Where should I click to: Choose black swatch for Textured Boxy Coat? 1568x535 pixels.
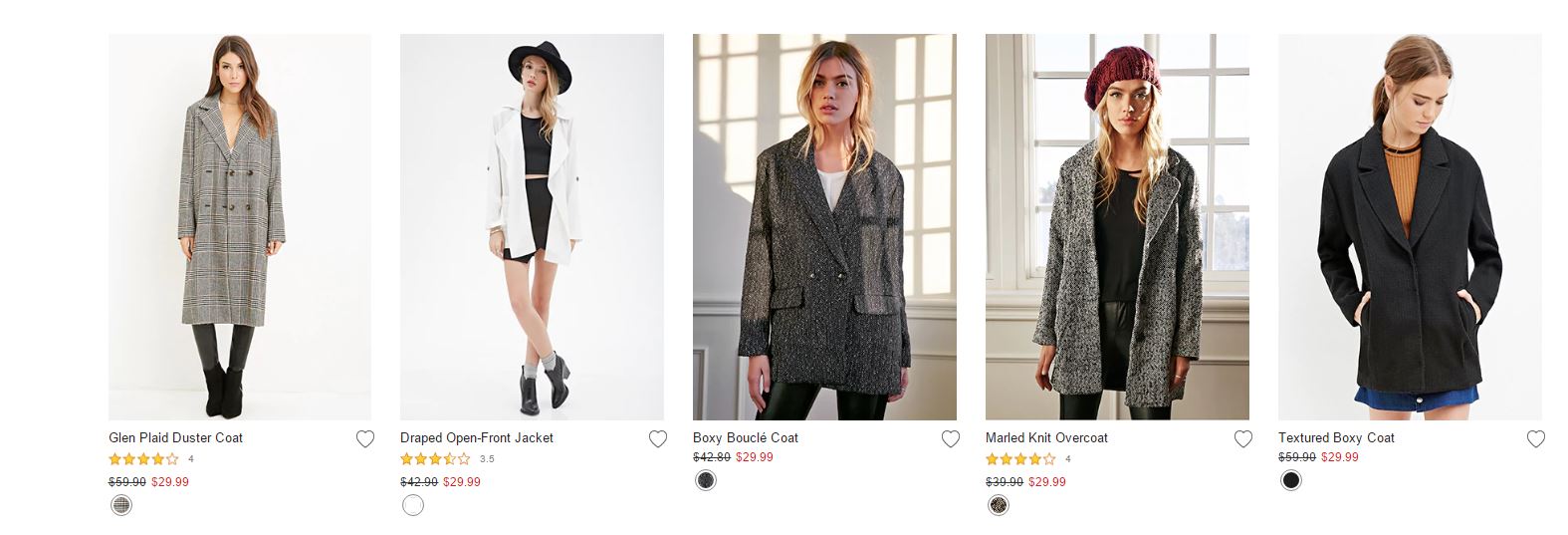tap(1291, 480)
